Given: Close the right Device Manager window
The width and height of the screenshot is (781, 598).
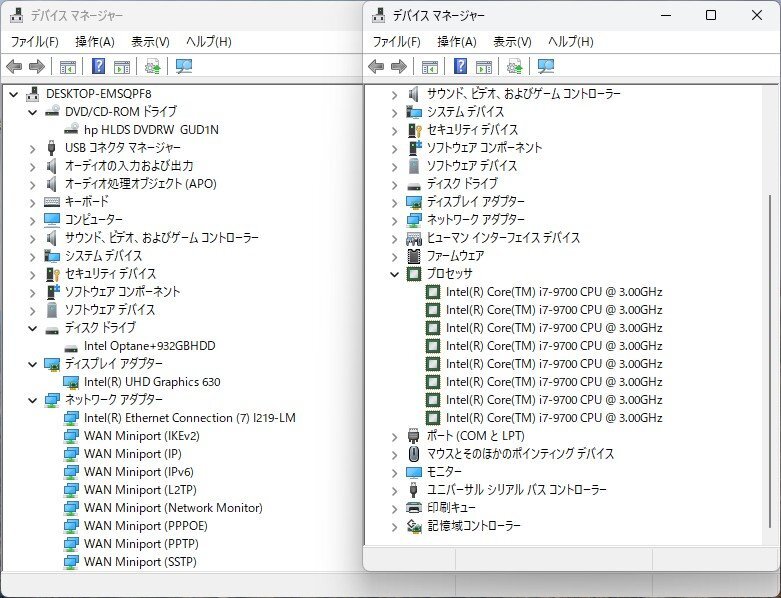Looking at the screenshot, I should coord(757,15).
